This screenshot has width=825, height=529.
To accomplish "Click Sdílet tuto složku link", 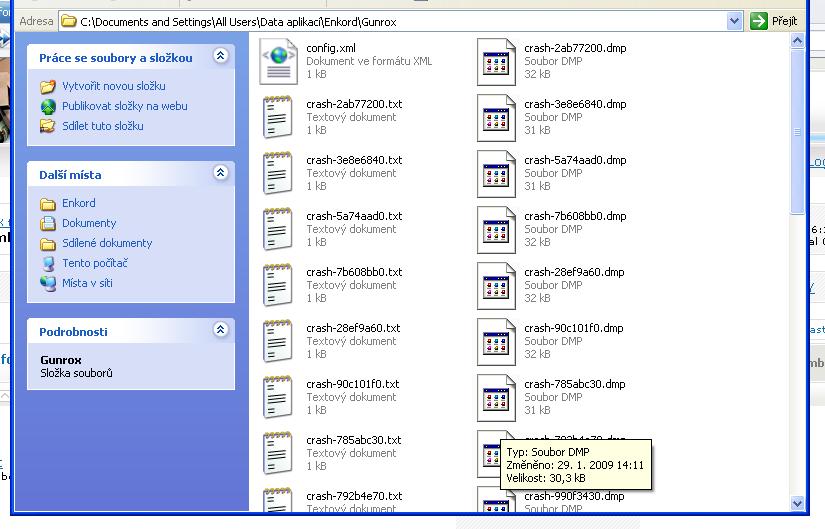I will tap(102, 126).
